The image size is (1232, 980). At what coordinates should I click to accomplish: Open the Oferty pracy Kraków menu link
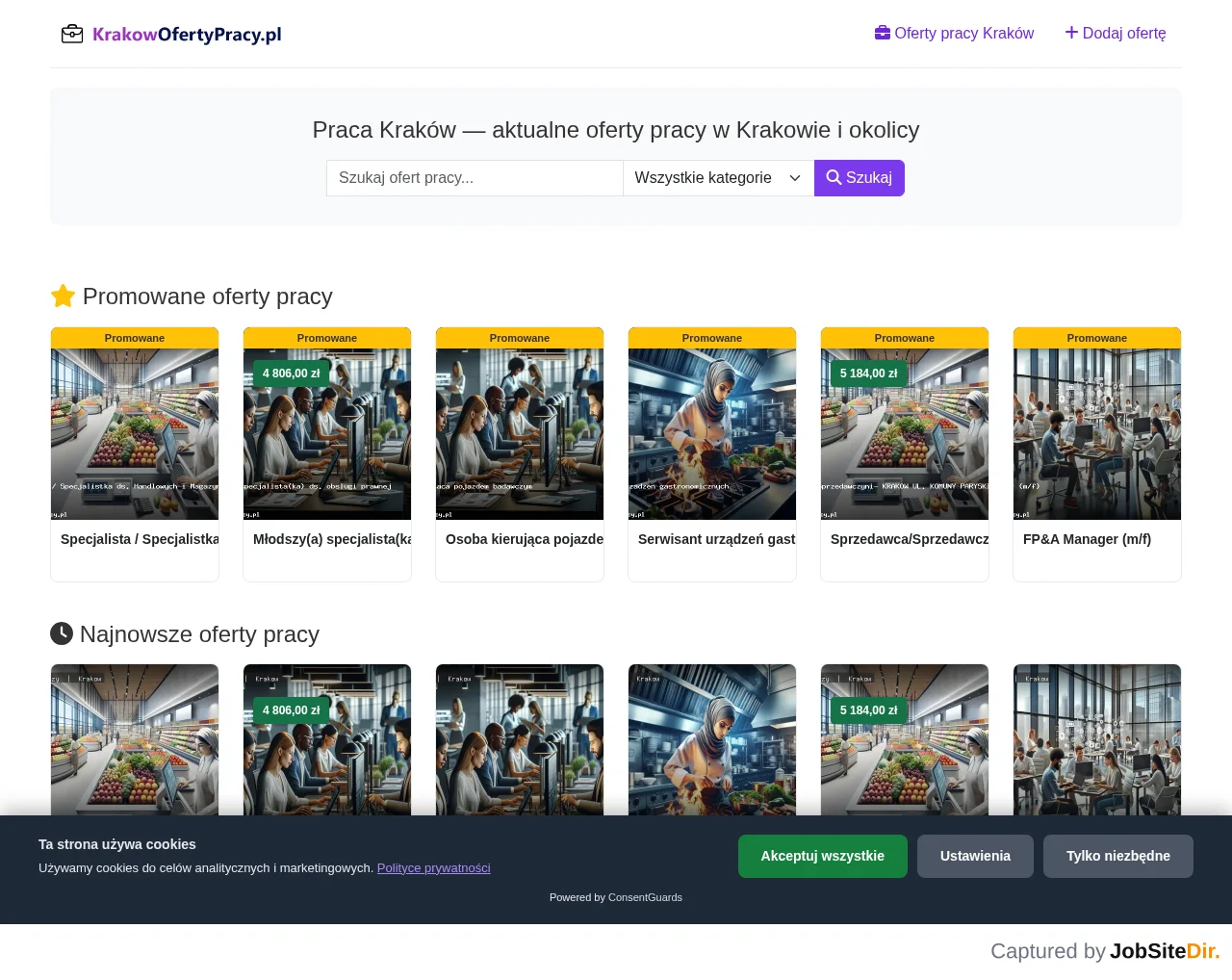pos(954,33)
